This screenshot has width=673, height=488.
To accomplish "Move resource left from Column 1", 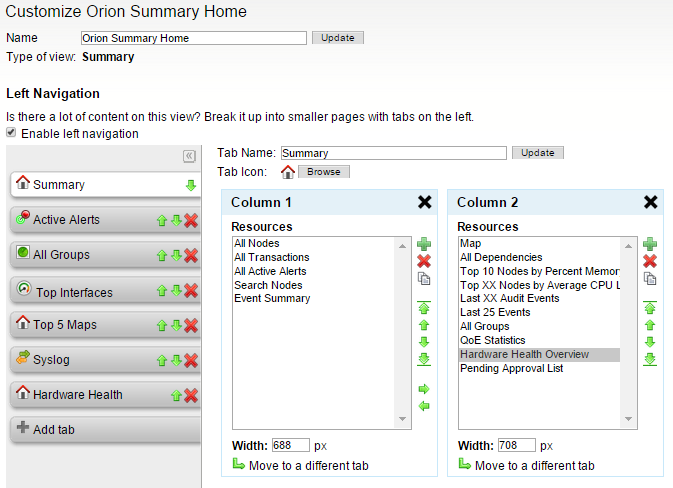I will [424, 406].
